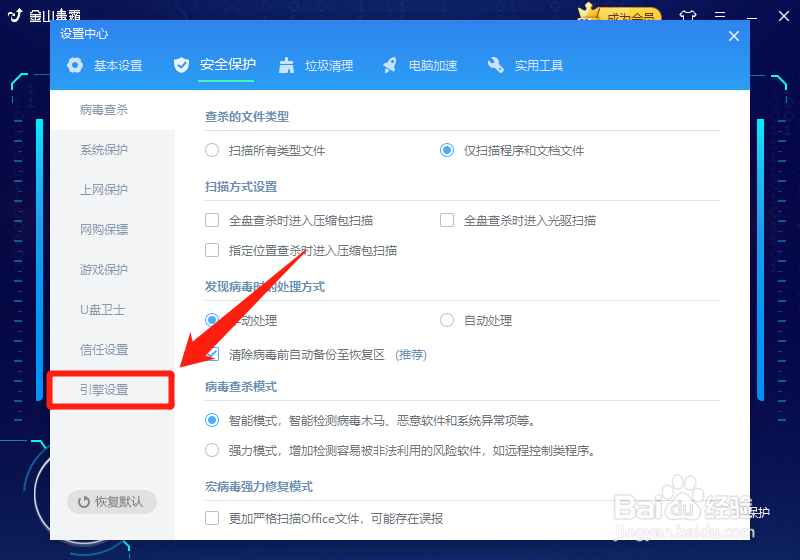Image resolution: width=800 pixels, height=560 pixels.
Task: Open the 垃圾清理 tab
Action: [x=316, y=65]
